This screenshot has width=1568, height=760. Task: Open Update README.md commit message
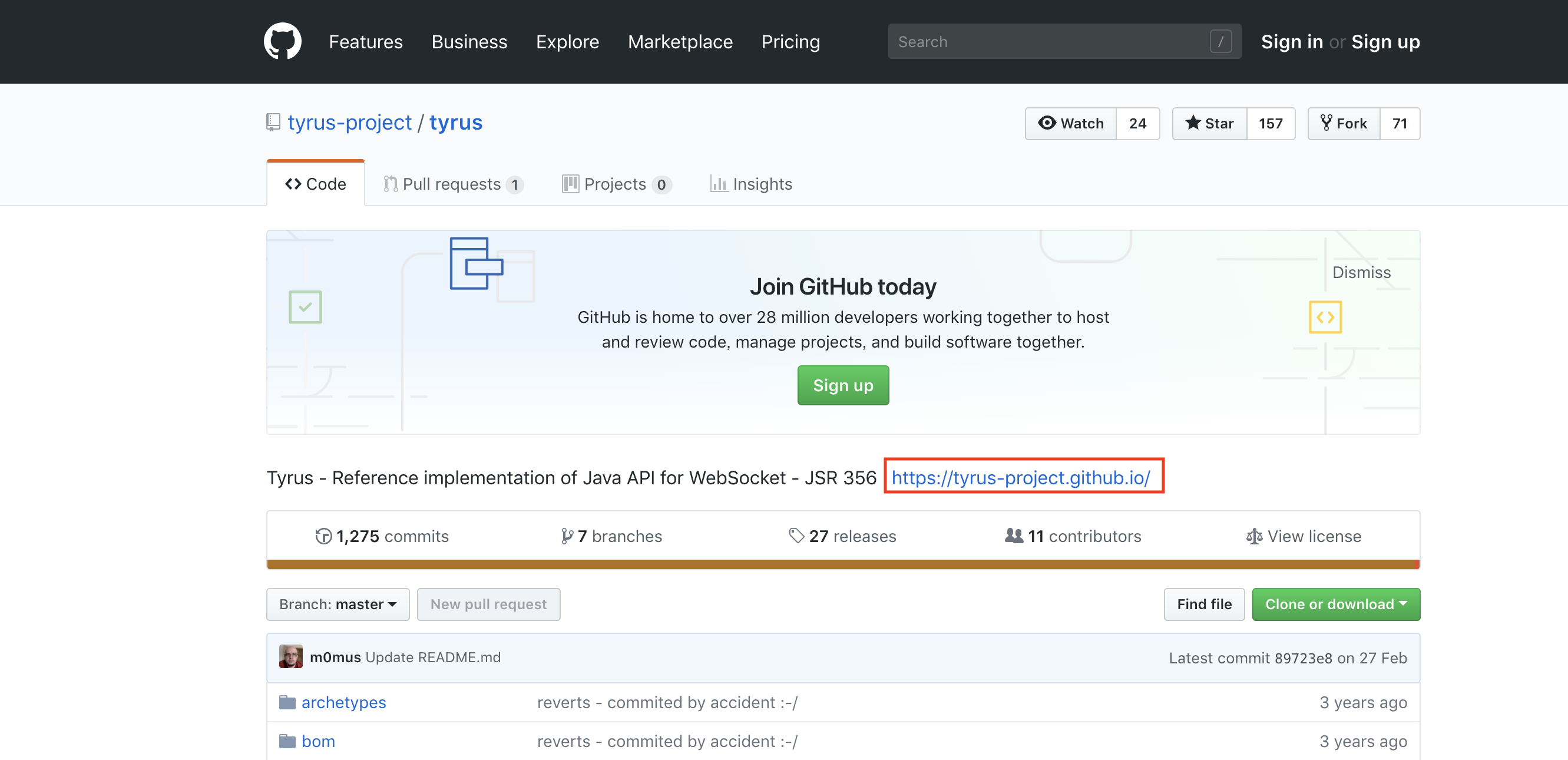point(433,657)
